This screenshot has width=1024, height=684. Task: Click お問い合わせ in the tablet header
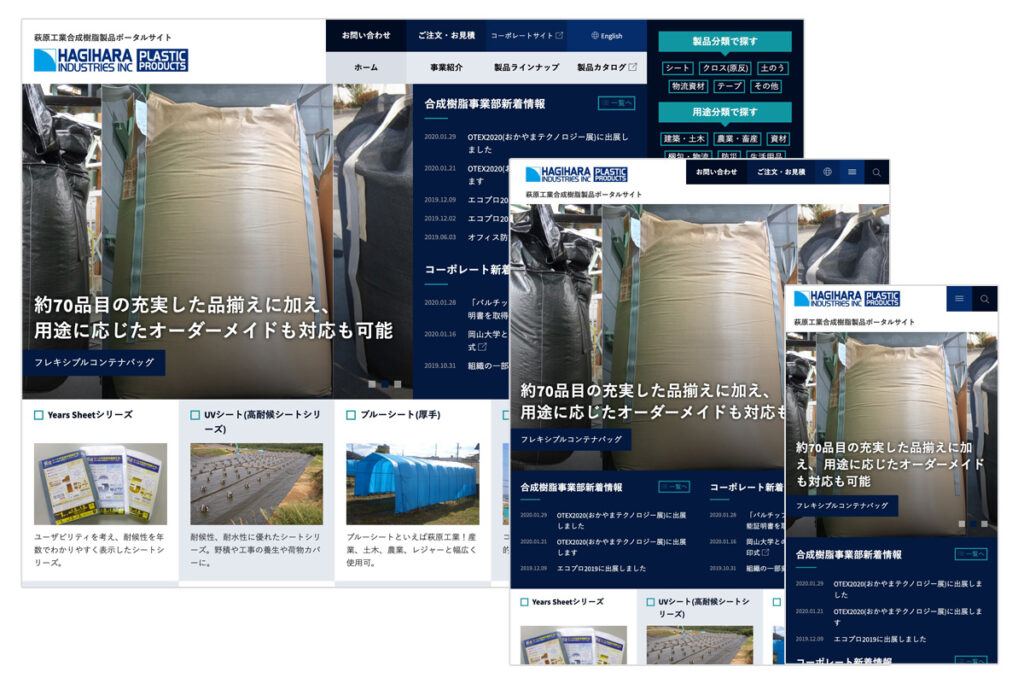click(x=716, y=172)
